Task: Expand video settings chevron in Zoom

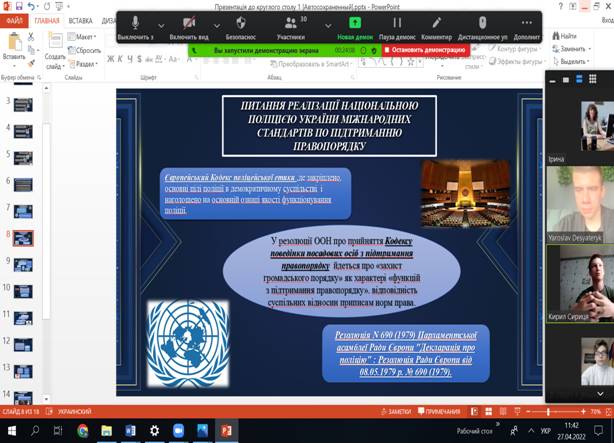Action: click(217, 26)
